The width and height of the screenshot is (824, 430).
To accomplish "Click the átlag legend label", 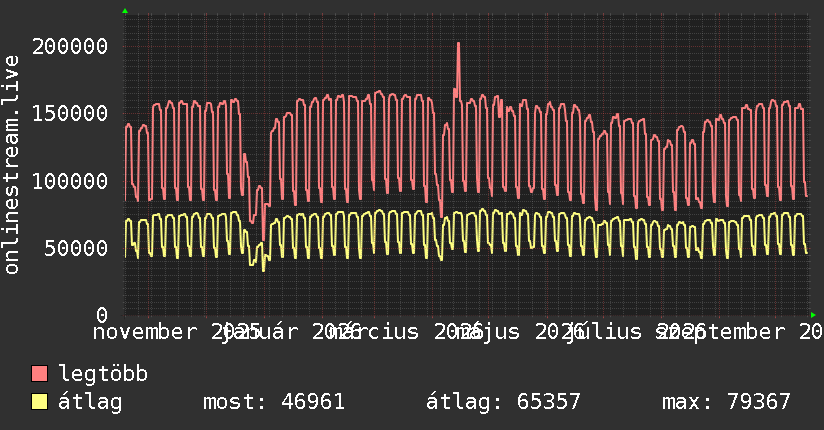I will pyautogui.click(x=90, y=402).
